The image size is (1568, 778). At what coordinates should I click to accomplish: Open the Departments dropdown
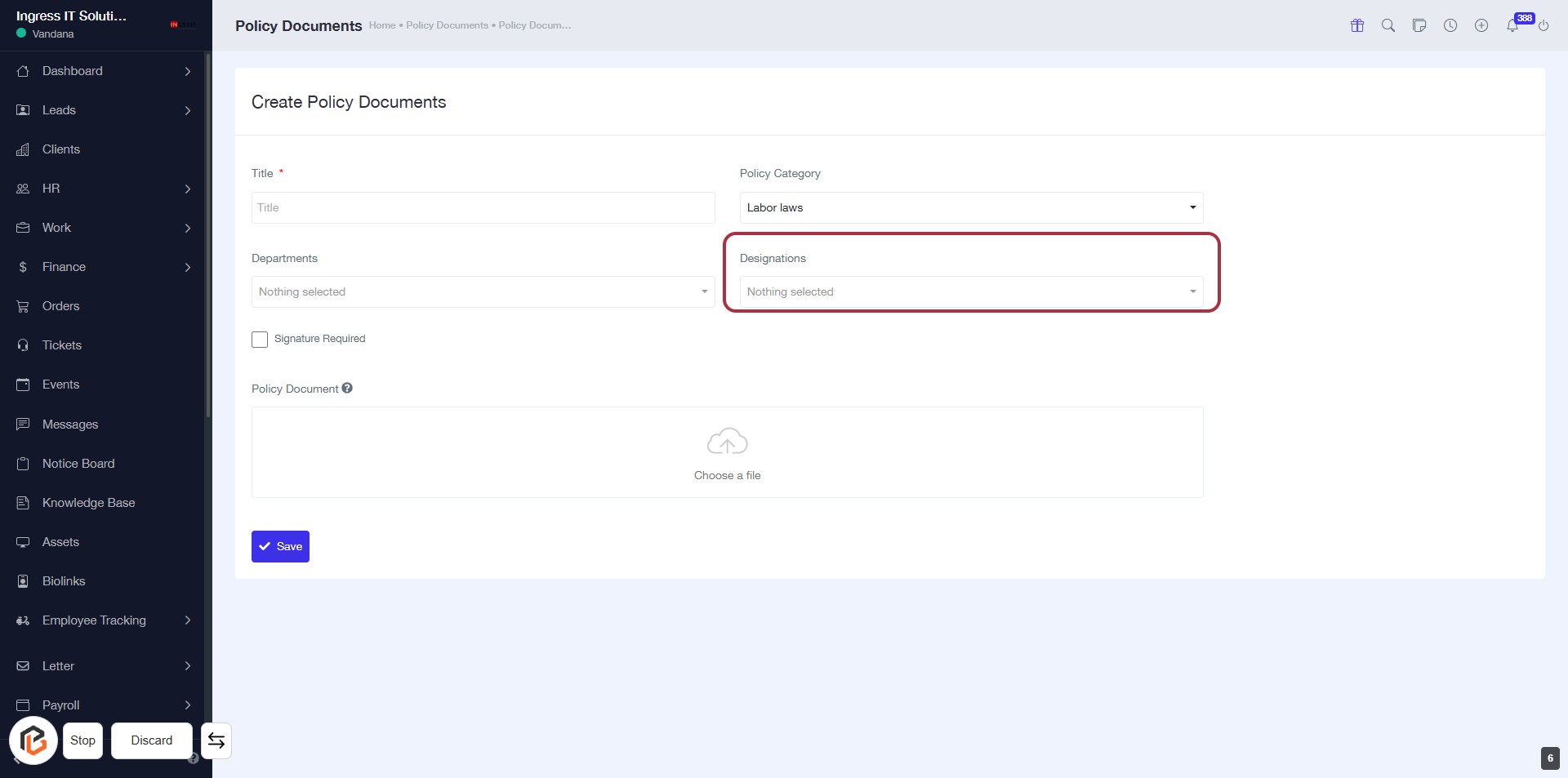483,291
